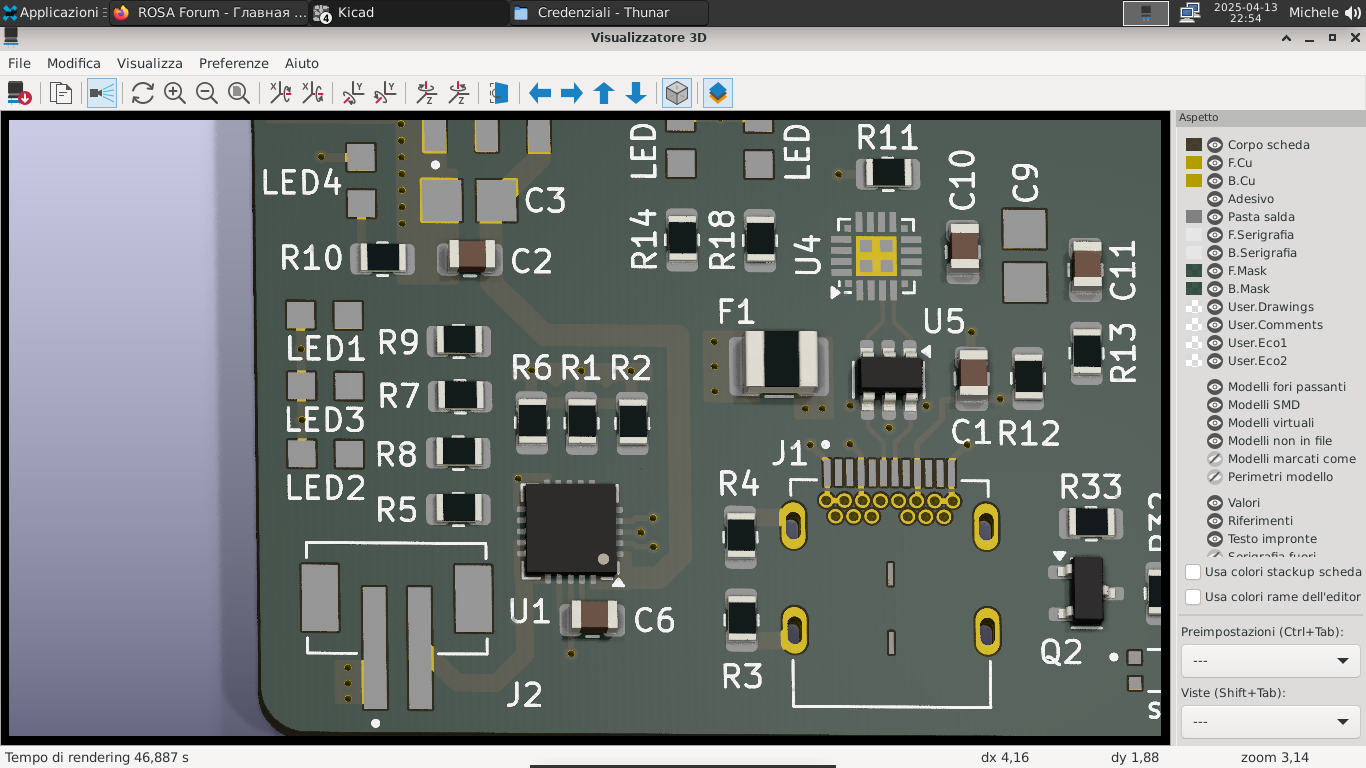The height and width of the screenshot is (768, 1366).
Task: Hide the F.Cu layer visibility
Action: coord(1215,163)
